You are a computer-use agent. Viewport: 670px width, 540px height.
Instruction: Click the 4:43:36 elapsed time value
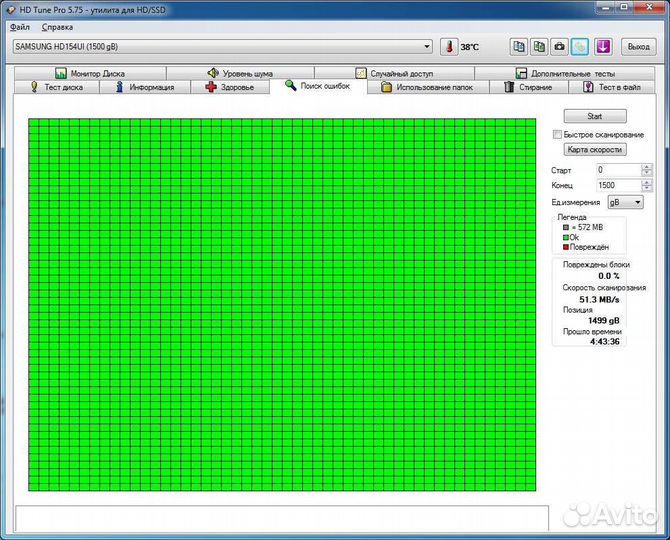tap(605, 341)
